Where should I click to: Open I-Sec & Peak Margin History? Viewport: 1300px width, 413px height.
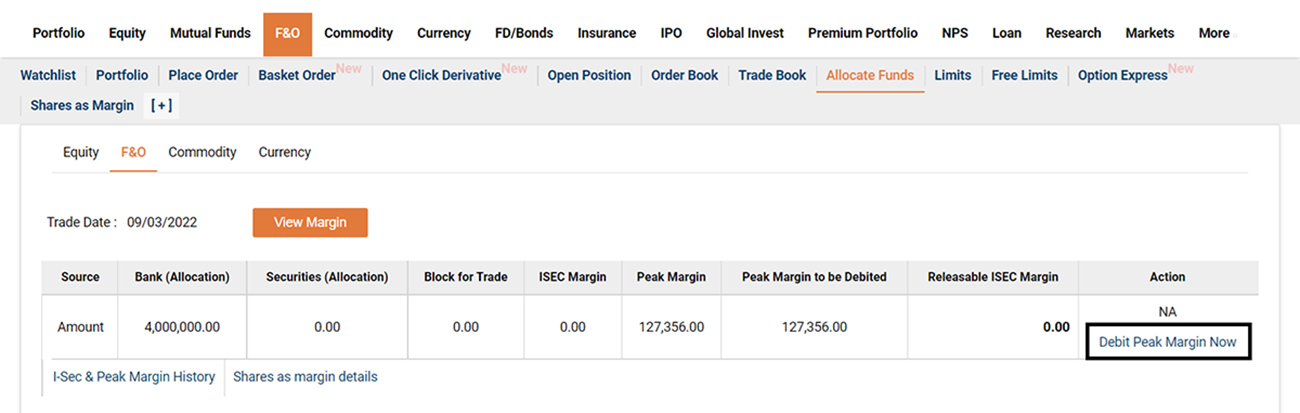coord(134,377)
